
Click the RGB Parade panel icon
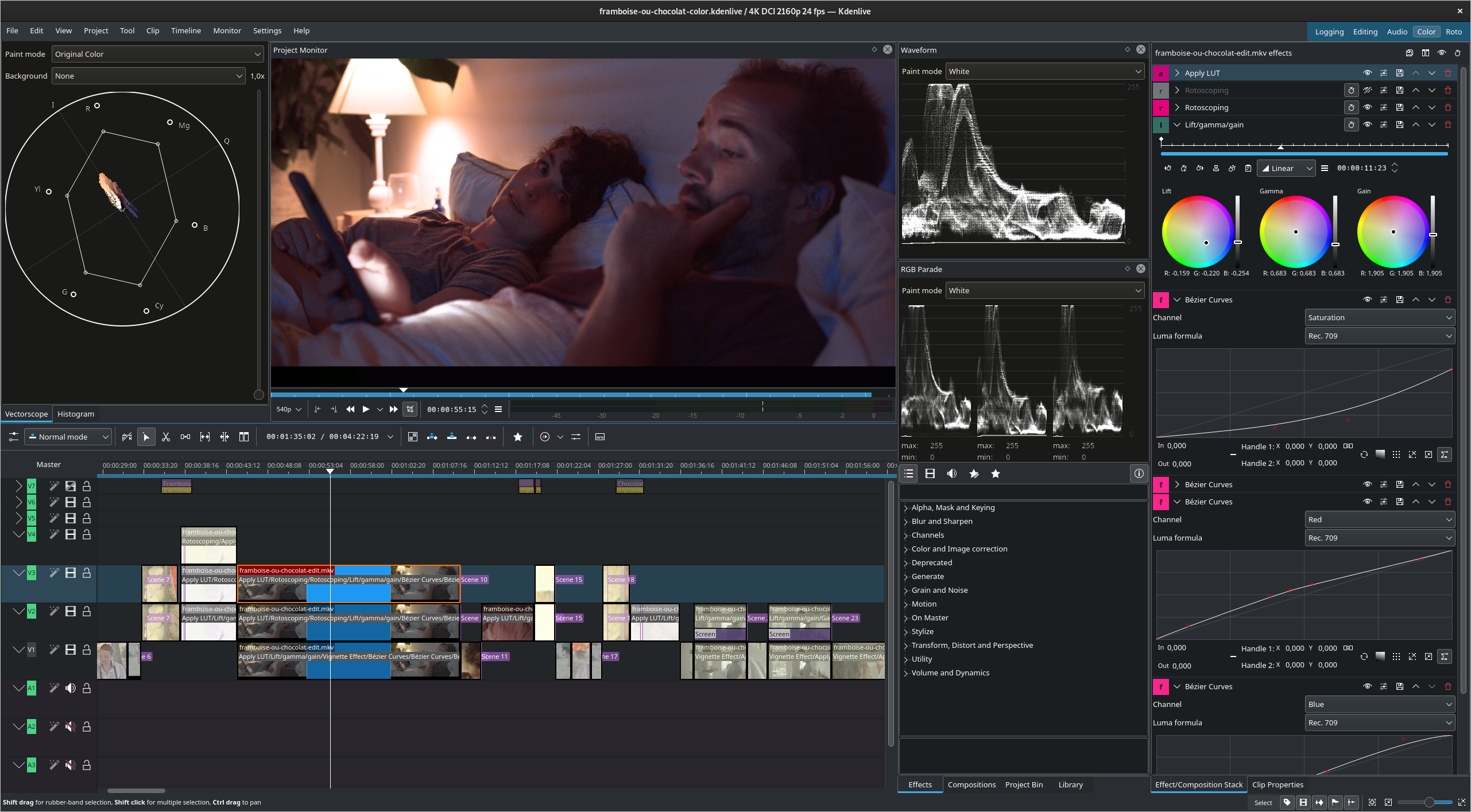[x=1128, y=269]
